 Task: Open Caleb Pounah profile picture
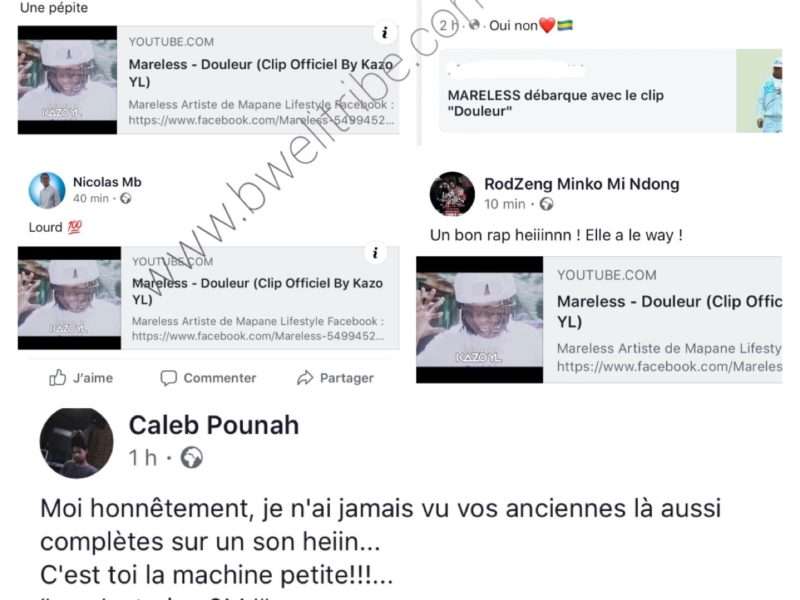click(x=77, y=443)
